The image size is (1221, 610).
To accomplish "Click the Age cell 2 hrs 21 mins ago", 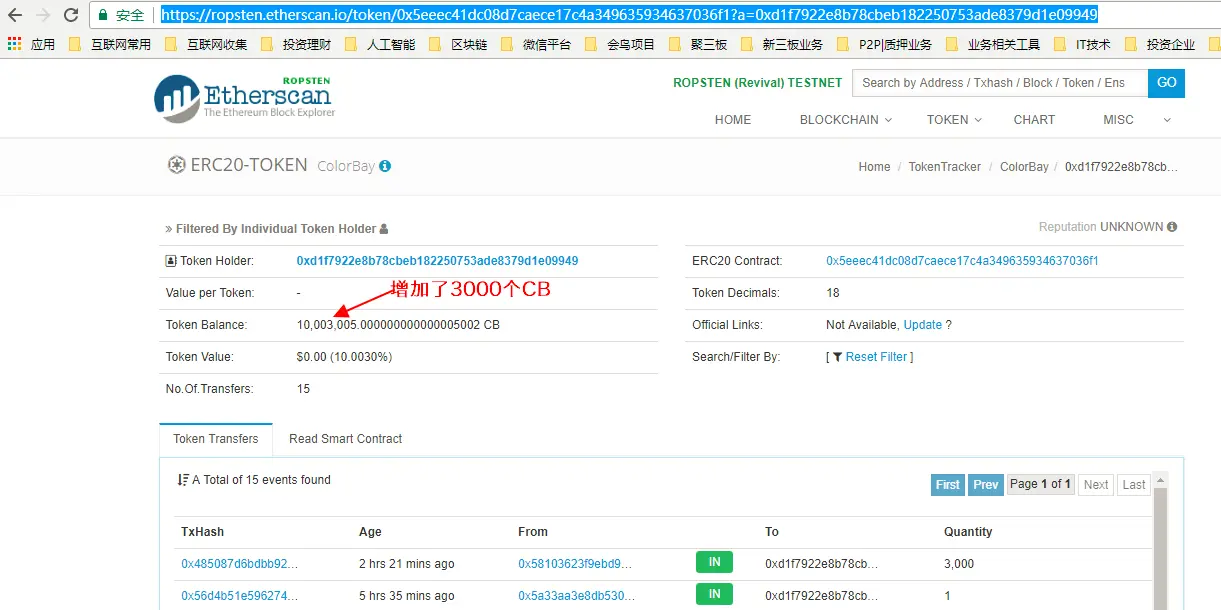I will (x=407, y=564).
